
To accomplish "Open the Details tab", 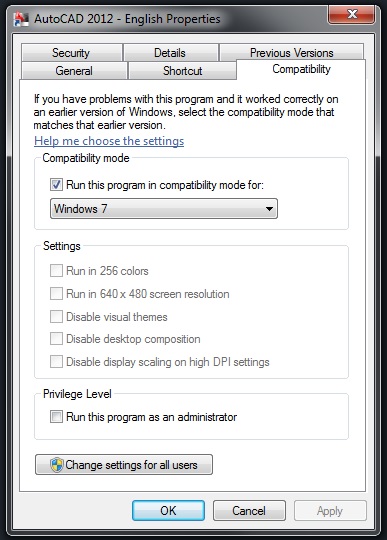I will pyautogui.click(x=170, y=53).
